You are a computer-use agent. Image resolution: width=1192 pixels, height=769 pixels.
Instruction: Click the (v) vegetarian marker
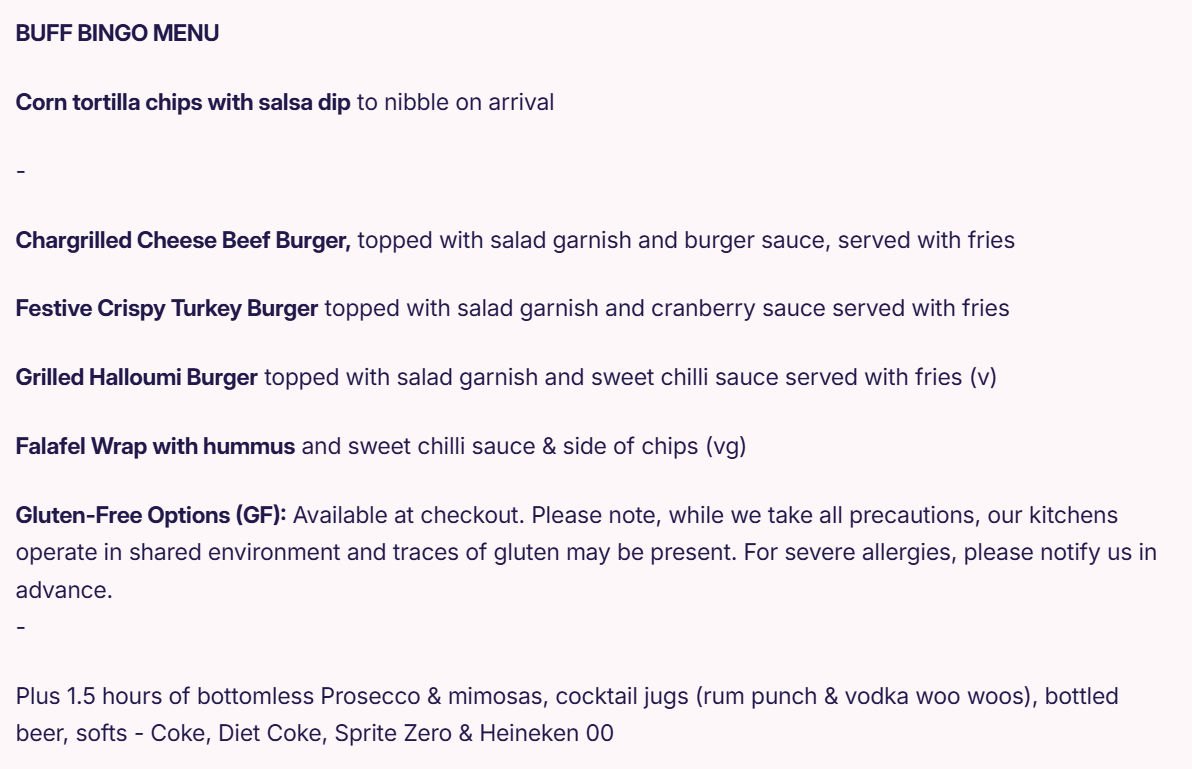pos(983,378)
